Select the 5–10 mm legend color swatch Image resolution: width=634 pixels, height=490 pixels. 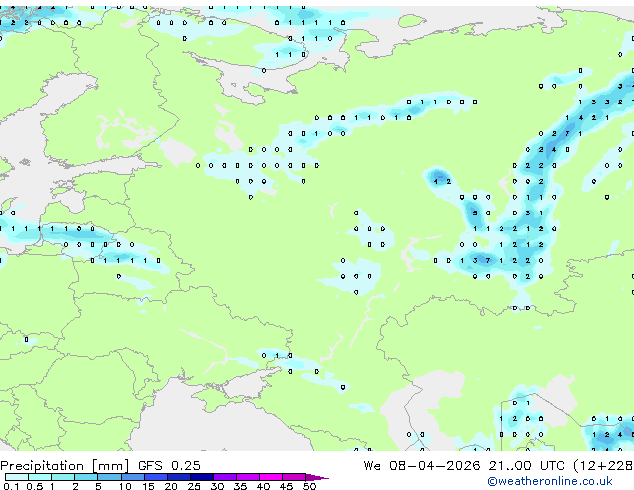click(x=109, y=477)
